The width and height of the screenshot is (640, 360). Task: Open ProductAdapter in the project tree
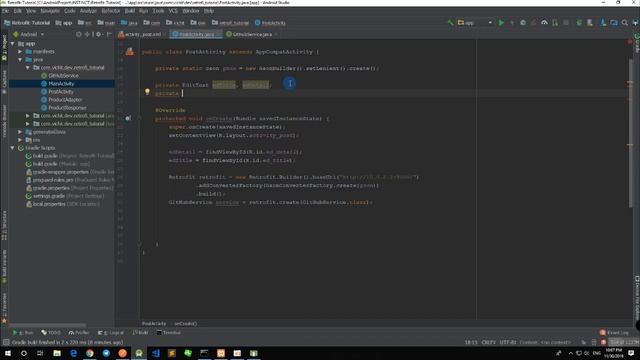pos(65,100)
